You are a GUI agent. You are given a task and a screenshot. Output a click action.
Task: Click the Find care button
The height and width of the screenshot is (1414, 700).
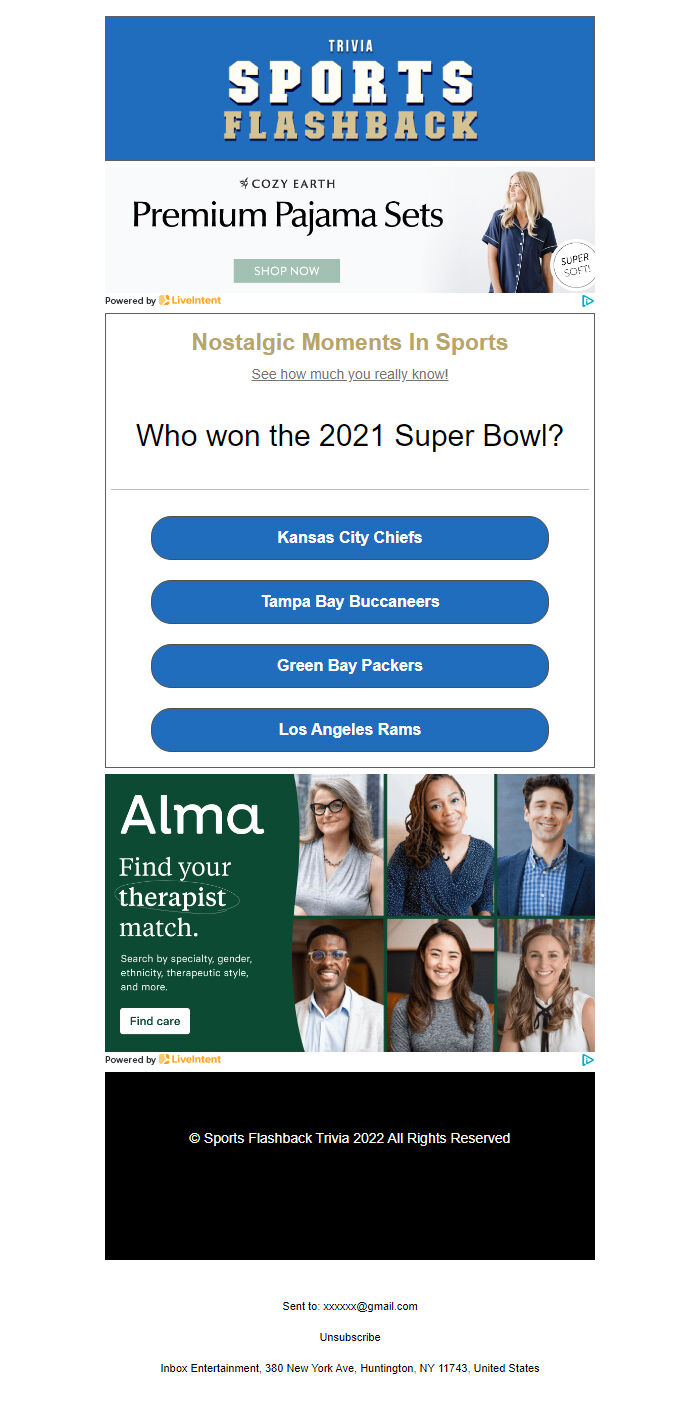point(155,1021)
